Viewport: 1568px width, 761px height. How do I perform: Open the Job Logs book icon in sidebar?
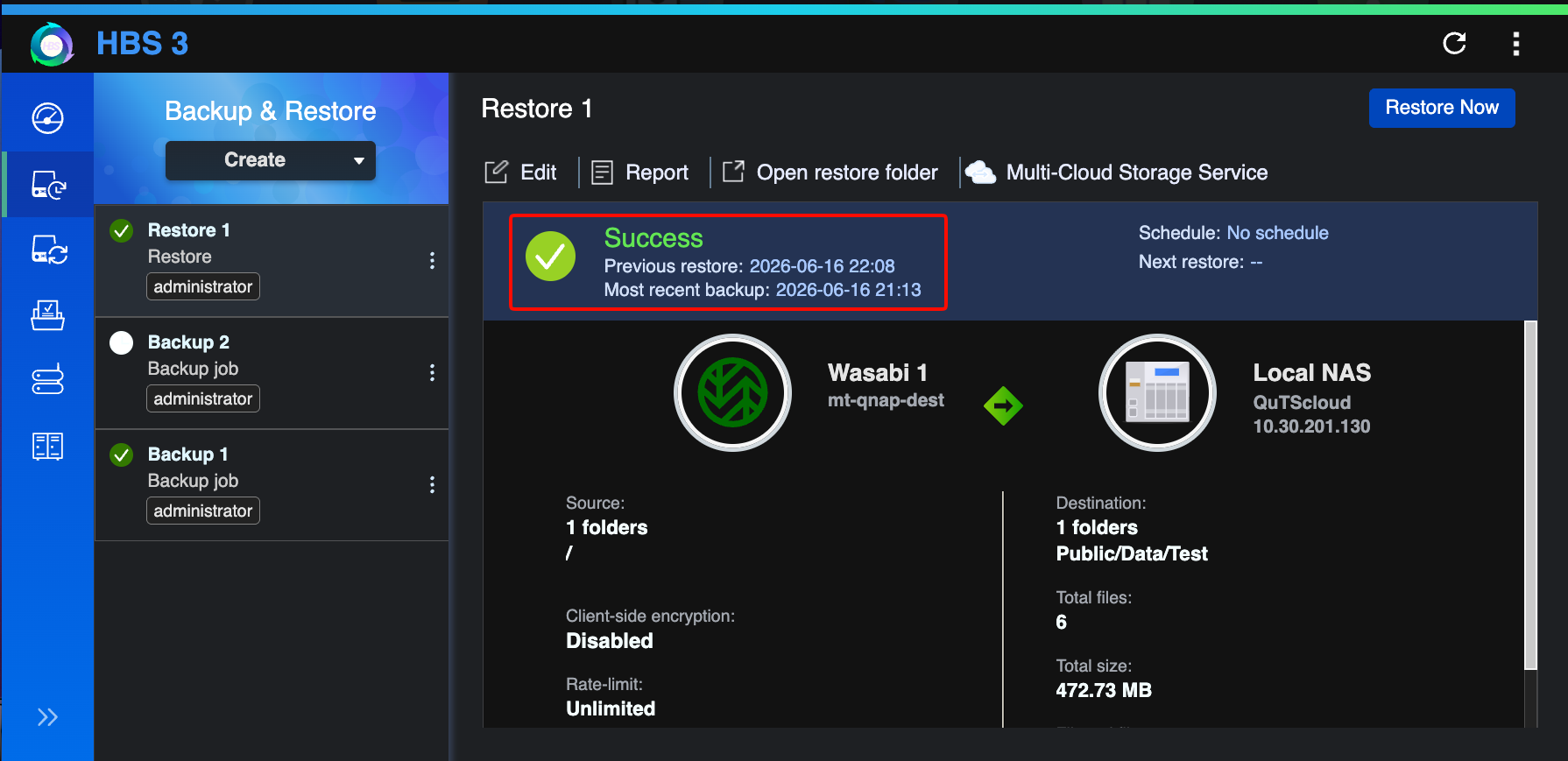pos(47,447)
